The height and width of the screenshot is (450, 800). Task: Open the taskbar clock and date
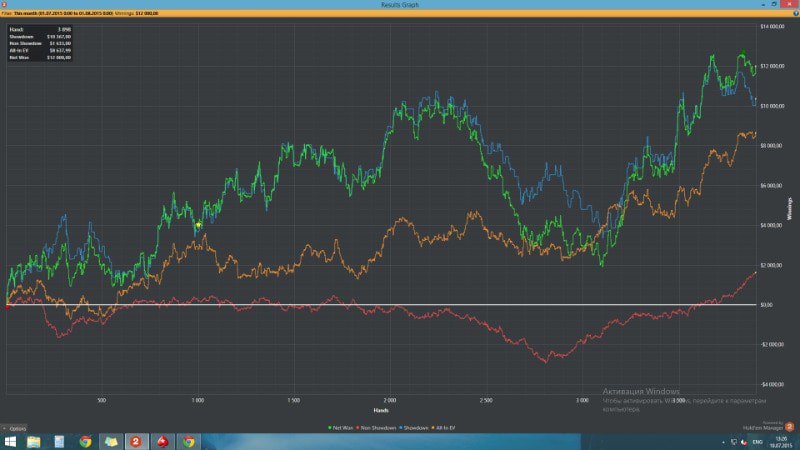[x=781, y=442]
